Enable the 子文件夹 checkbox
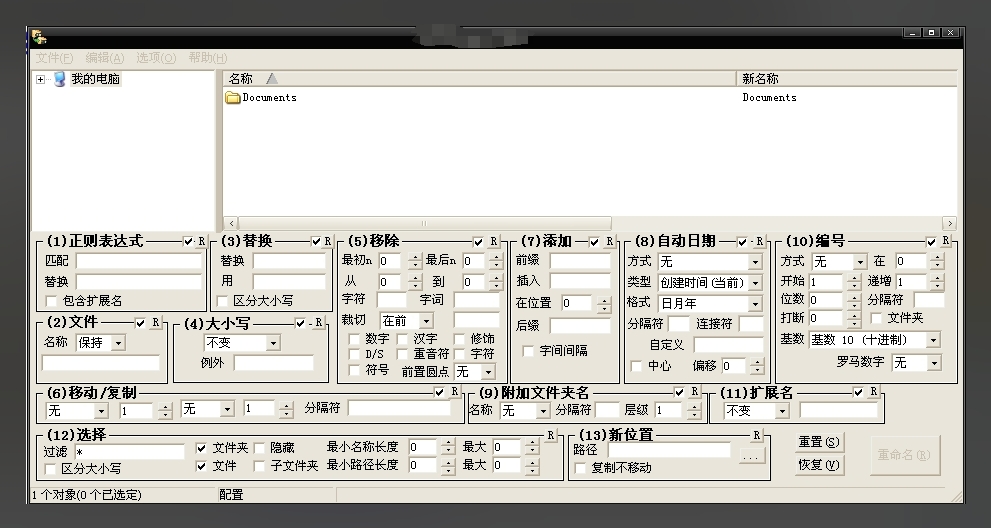Screen dimensions: 991x528 tap(259, 466)
